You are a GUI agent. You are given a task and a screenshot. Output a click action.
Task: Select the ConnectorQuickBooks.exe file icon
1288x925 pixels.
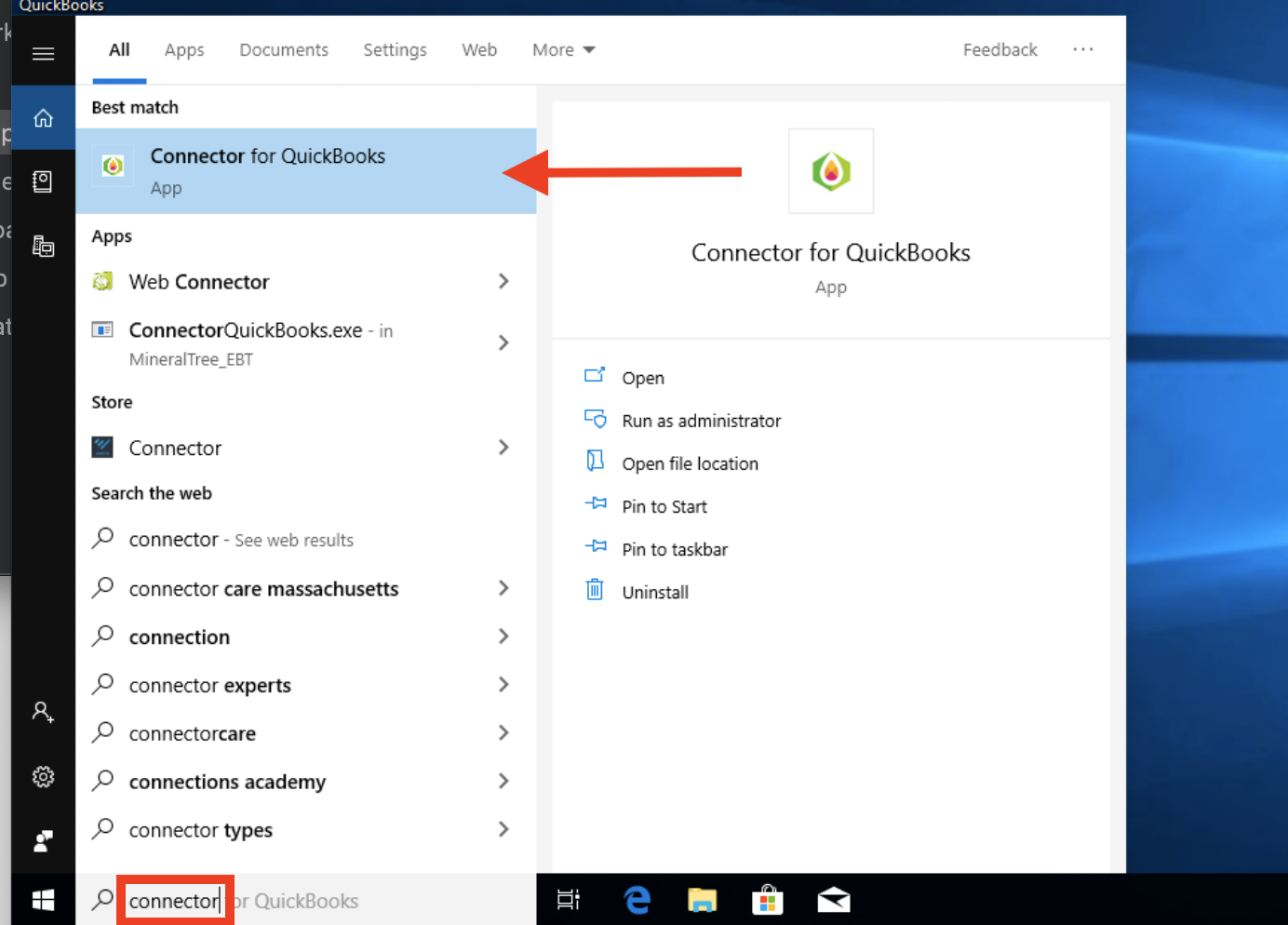(x=102, y=329)
